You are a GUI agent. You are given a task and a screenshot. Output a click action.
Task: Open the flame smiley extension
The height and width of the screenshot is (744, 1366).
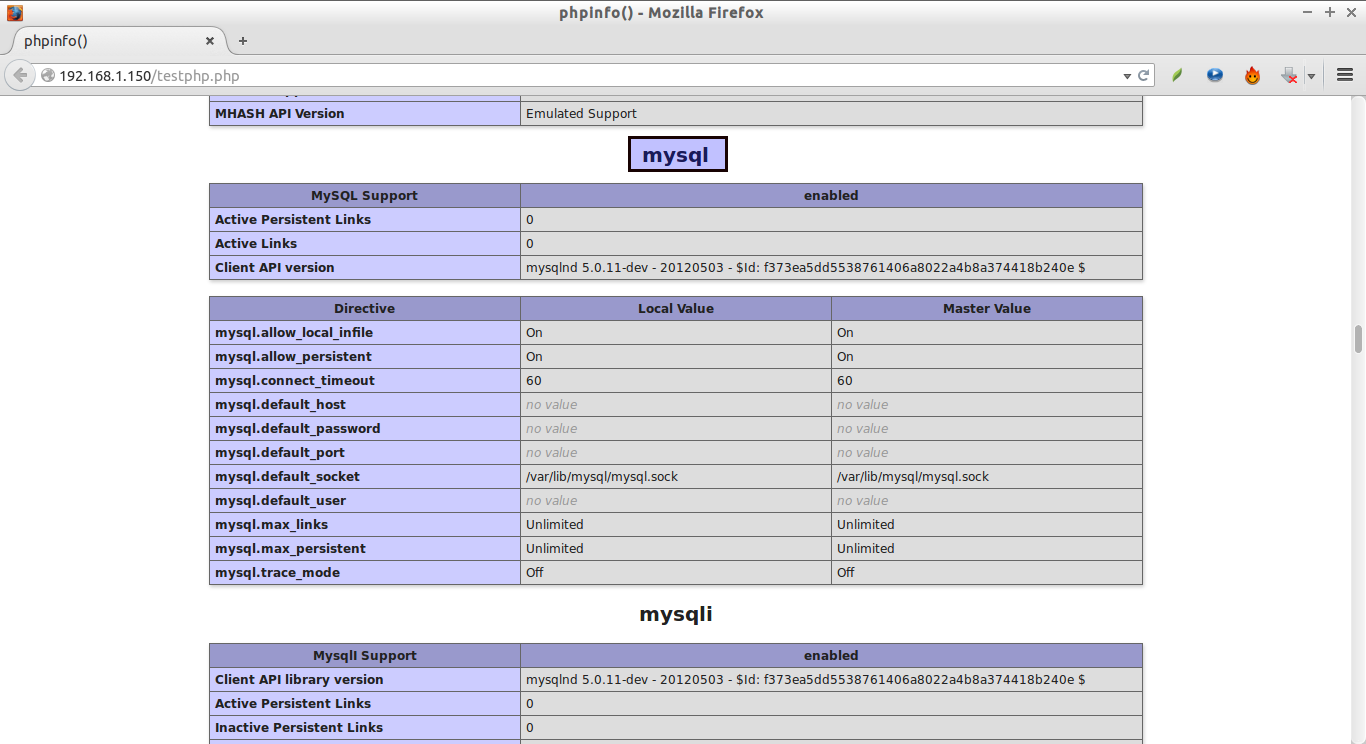(1252, 75)
